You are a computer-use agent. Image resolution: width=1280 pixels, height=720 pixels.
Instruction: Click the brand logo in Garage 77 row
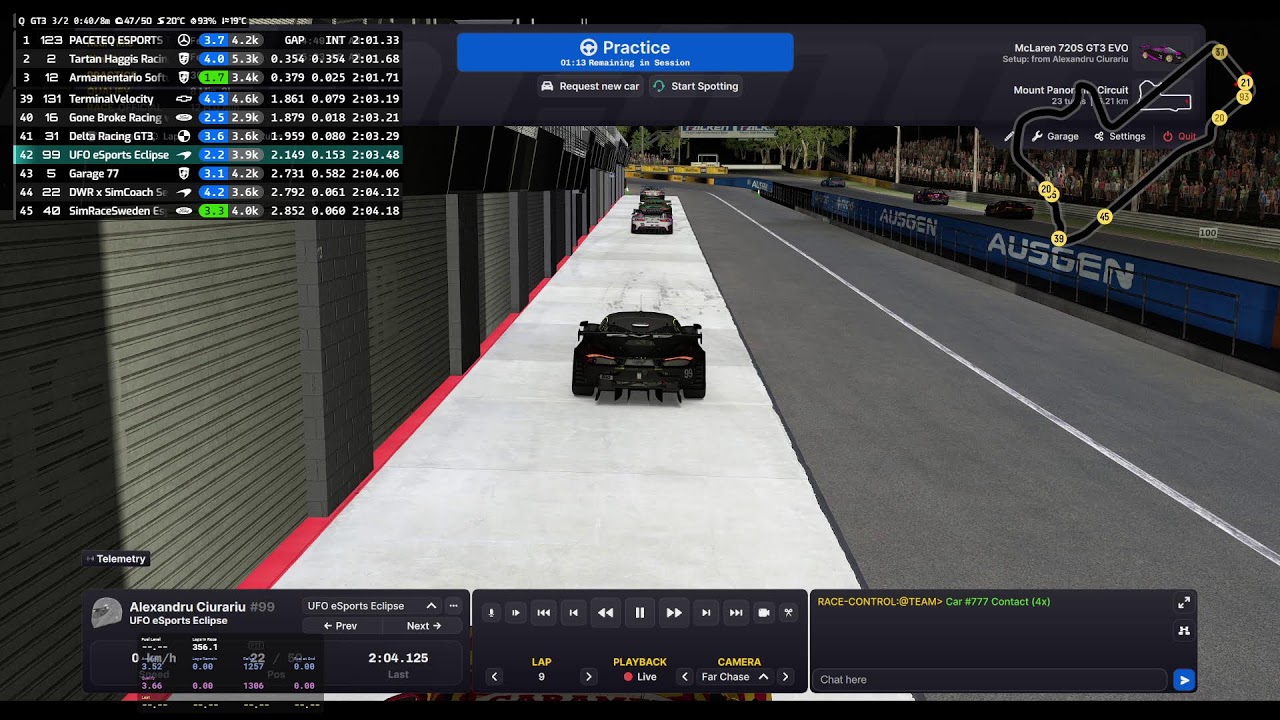184,174
